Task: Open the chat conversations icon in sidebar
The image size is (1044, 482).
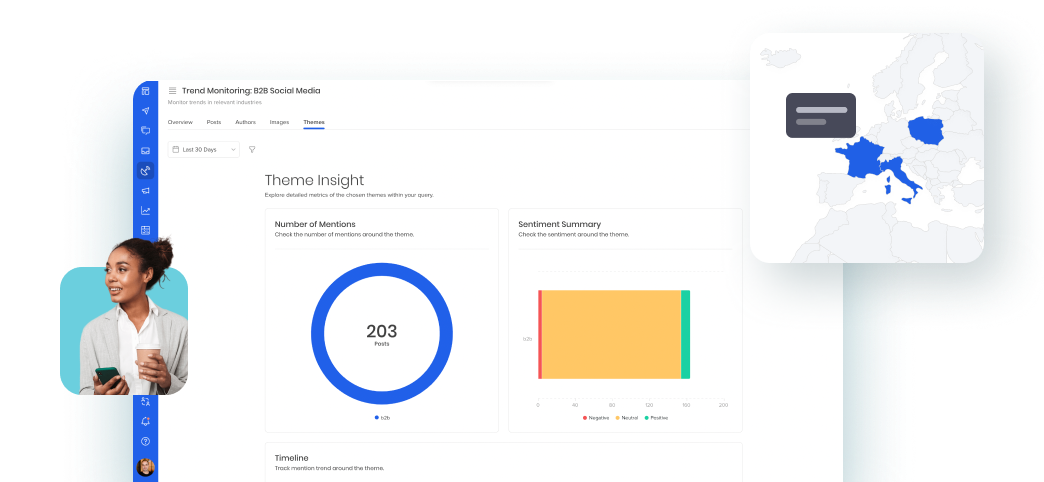Action: coord(145,130)
